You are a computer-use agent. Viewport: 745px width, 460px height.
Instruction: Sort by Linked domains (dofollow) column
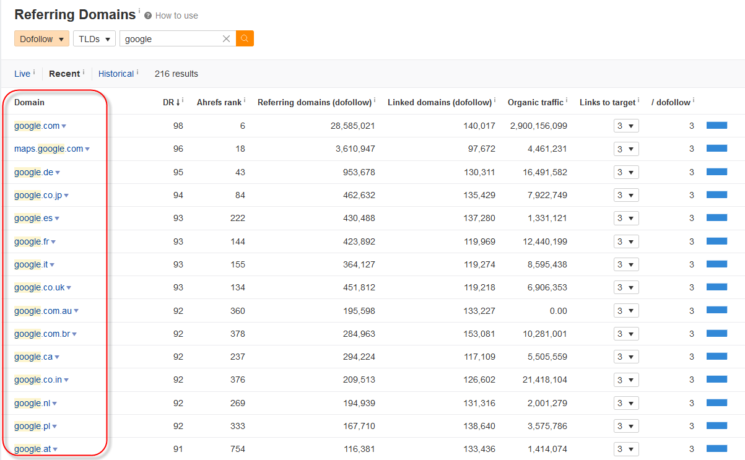(x=439, y=102)
